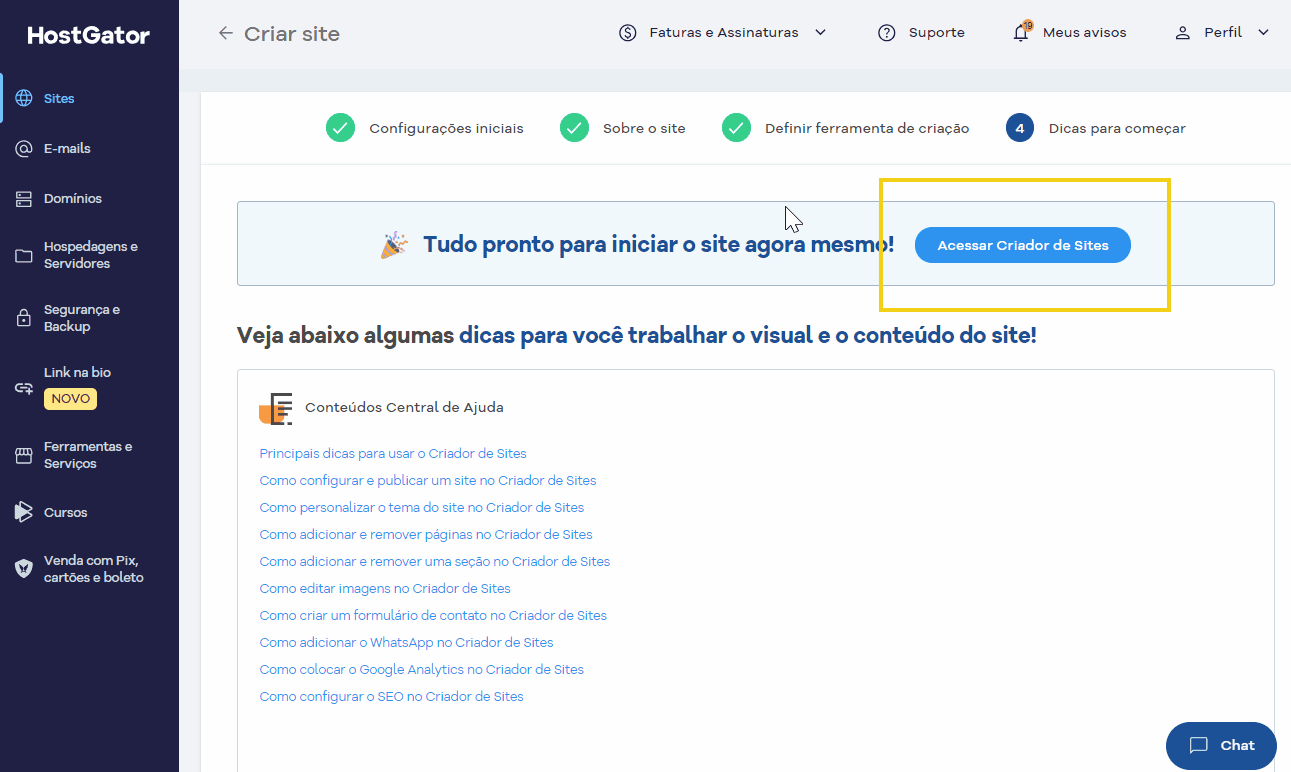Click the Meus avisos bell icon

[1021, 33]
